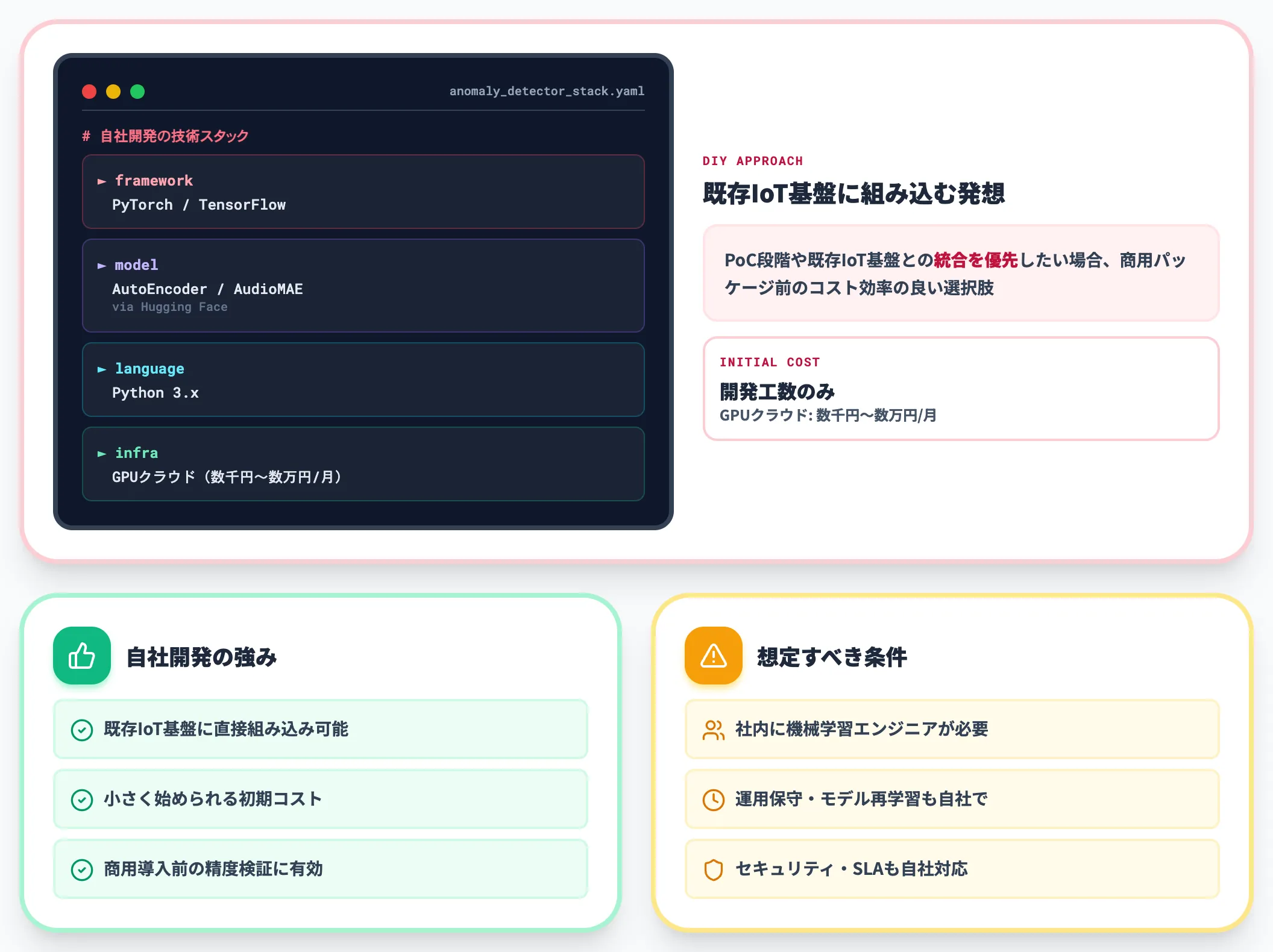Viewport: 1273px width, 952px height.
Task: Expand the framework arrow marker
Action: (x=102, y=181)
